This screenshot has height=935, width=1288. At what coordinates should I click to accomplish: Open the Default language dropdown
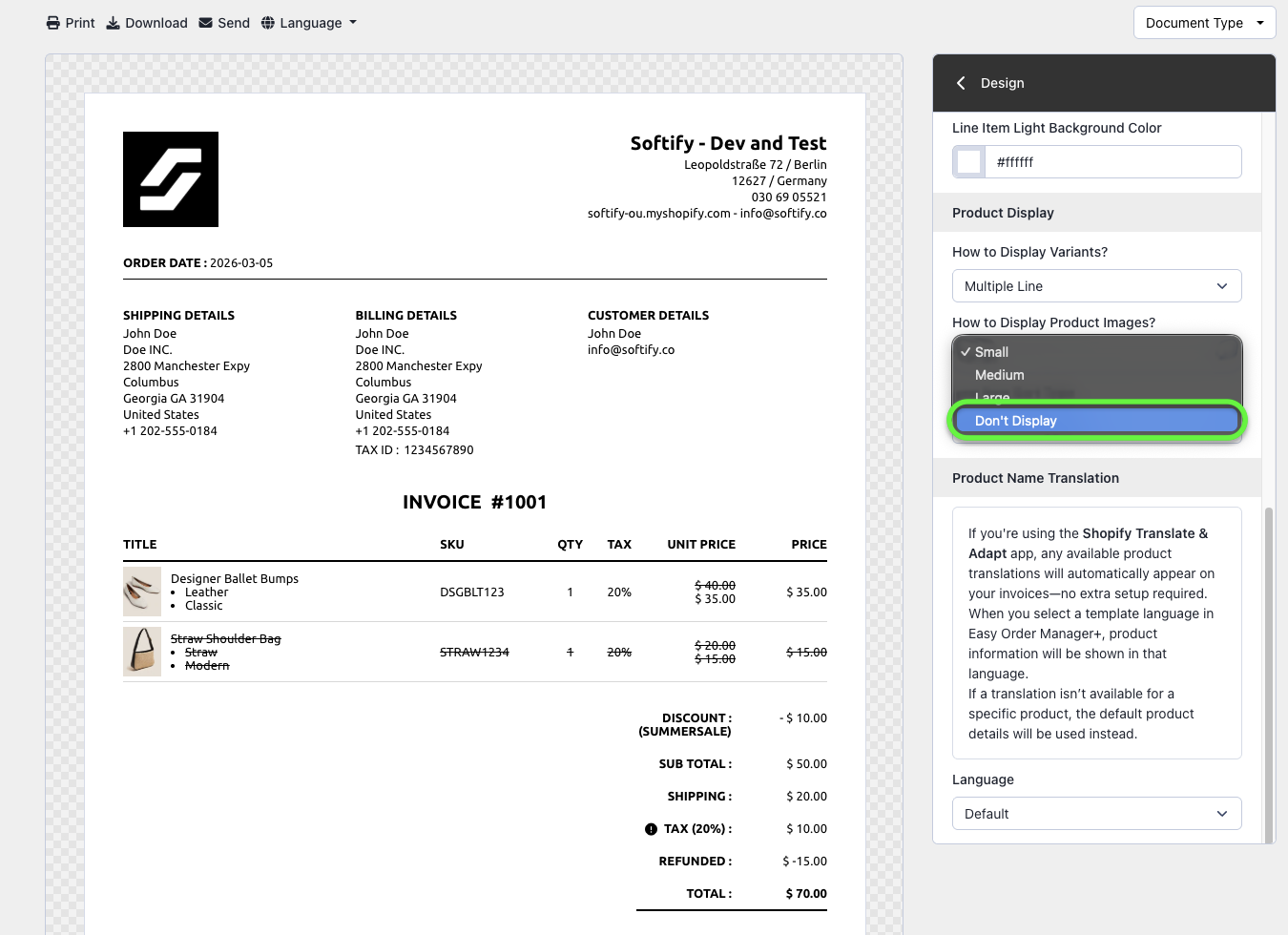(x=1096, y=814)
